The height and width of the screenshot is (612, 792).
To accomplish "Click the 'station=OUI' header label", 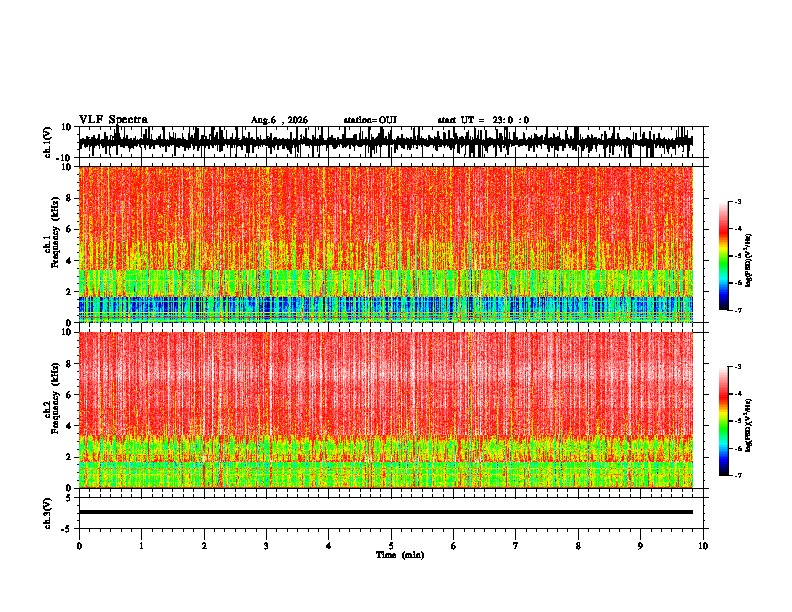I will [x=370, y=120].
